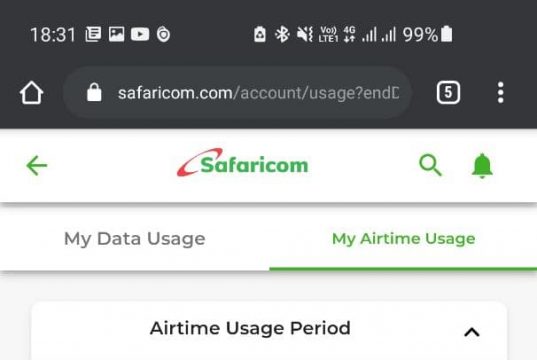The image size is (537, 360).
Task: Tap the 4G signal strength indicator
Action: [349, 34]
